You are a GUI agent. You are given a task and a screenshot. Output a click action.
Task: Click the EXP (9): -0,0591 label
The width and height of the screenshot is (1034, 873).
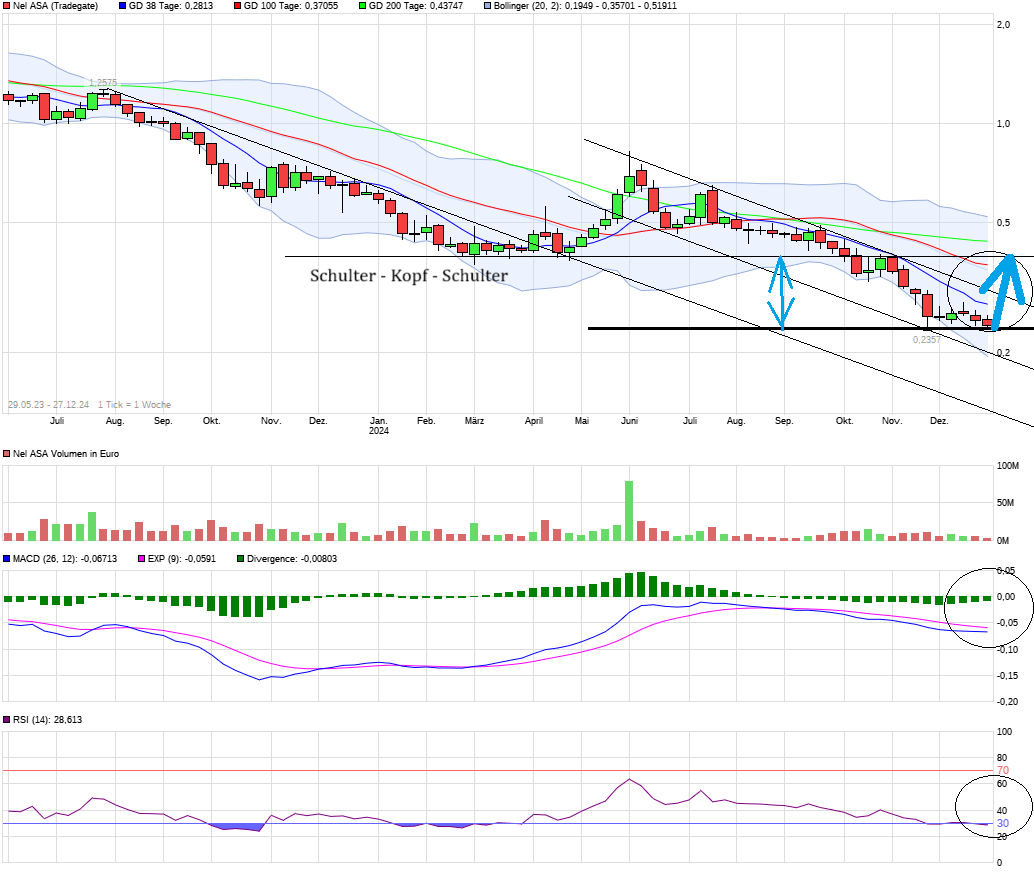pyautogui.click(x=182, y=558)
